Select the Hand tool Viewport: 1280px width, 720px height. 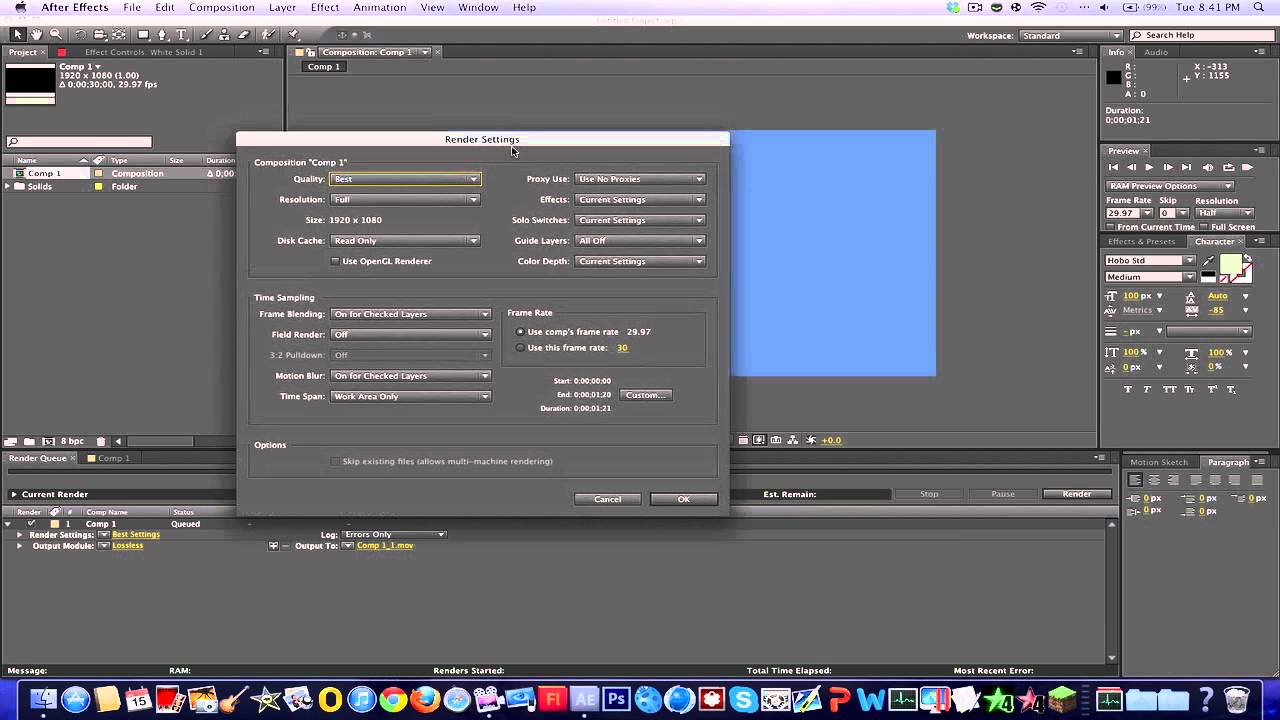point(37,35)
